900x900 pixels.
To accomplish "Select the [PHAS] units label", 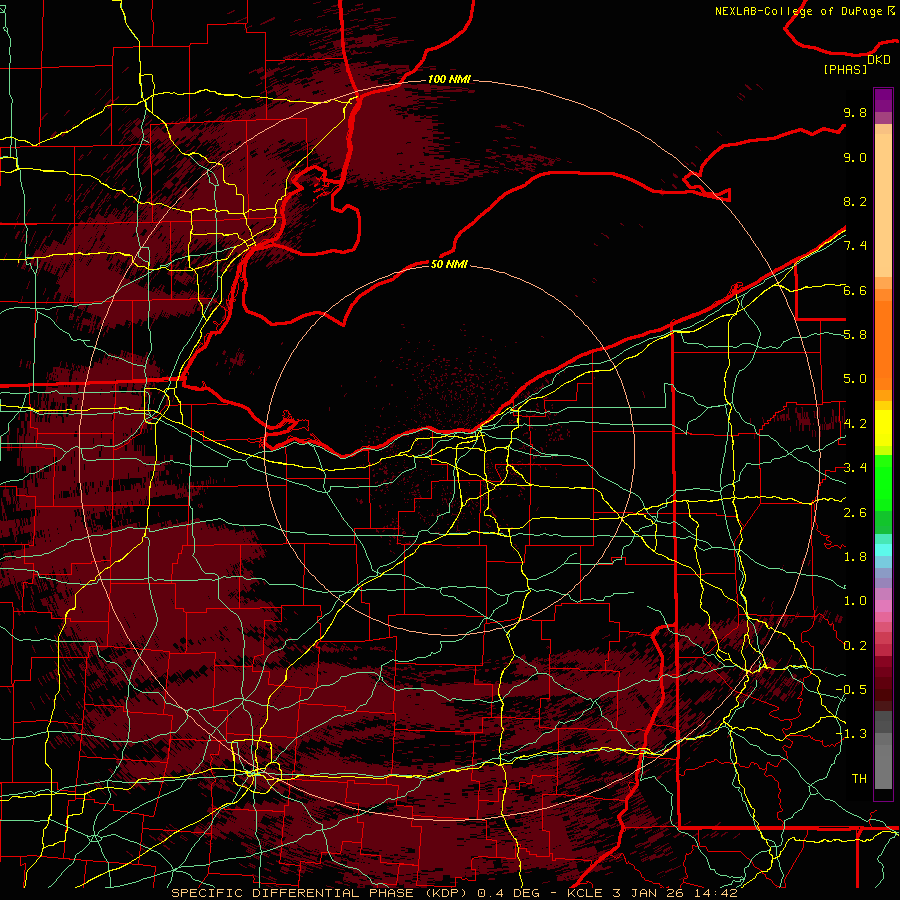I will coord(845,69).
